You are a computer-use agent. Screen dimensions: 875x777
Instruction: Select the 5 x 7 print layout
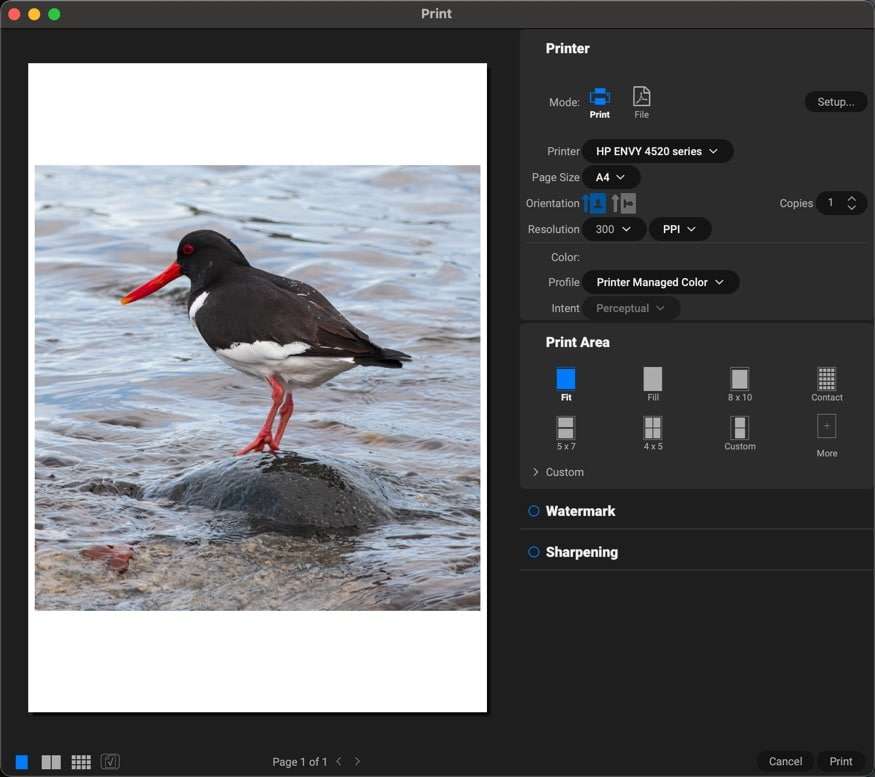[x=565, y=433]
